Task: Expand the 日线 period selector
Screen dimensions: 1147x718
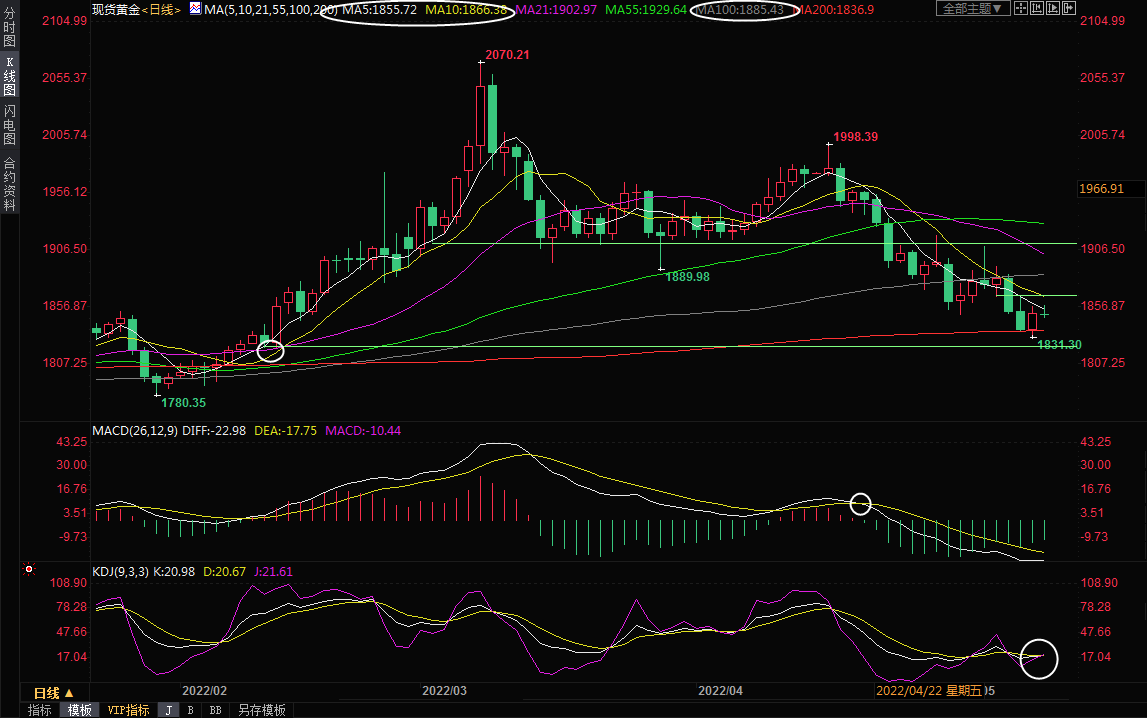Action: point(53,693)
